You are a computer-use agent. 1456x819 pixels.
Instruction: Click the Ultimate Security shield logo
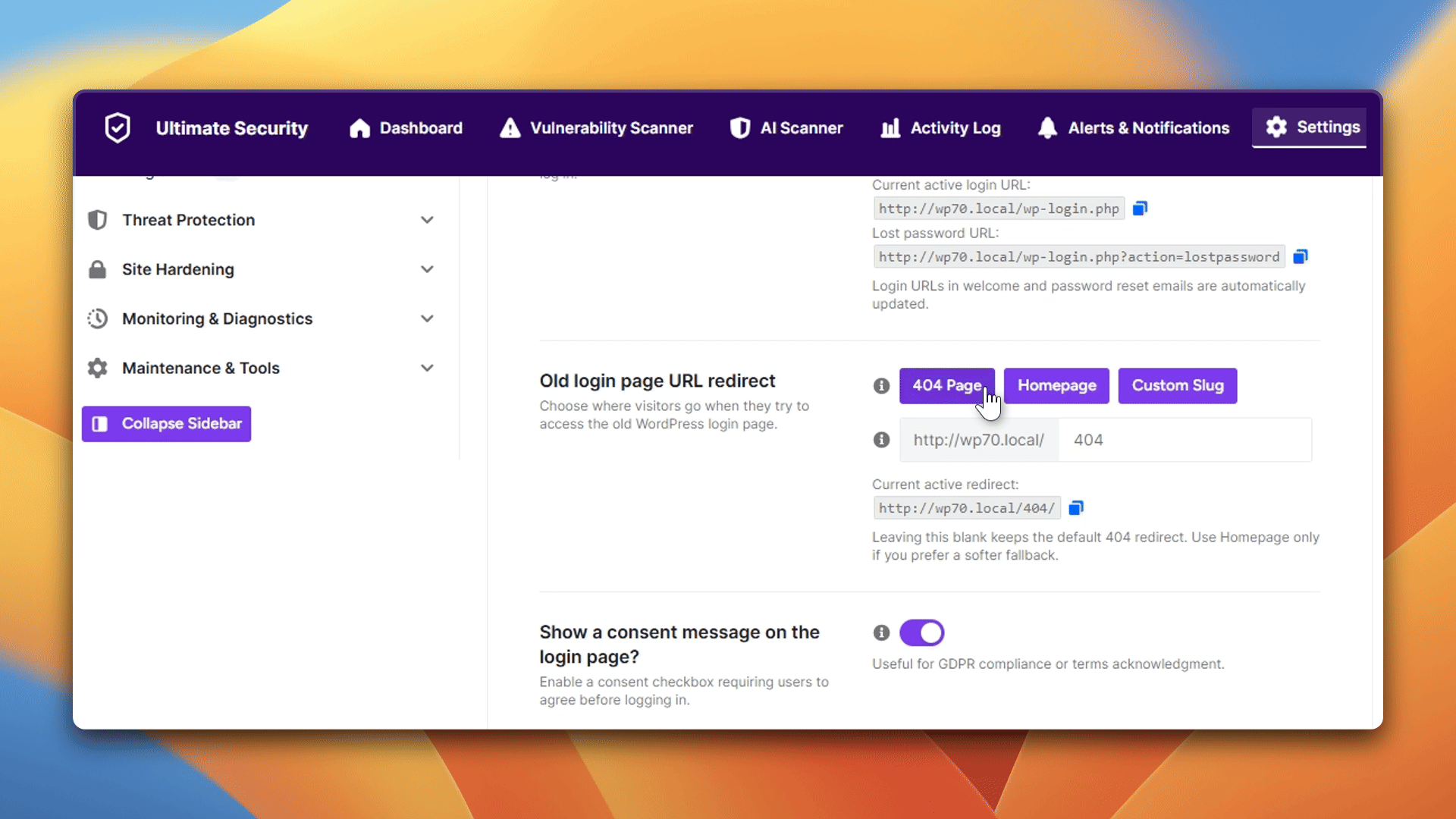(118, 127)
